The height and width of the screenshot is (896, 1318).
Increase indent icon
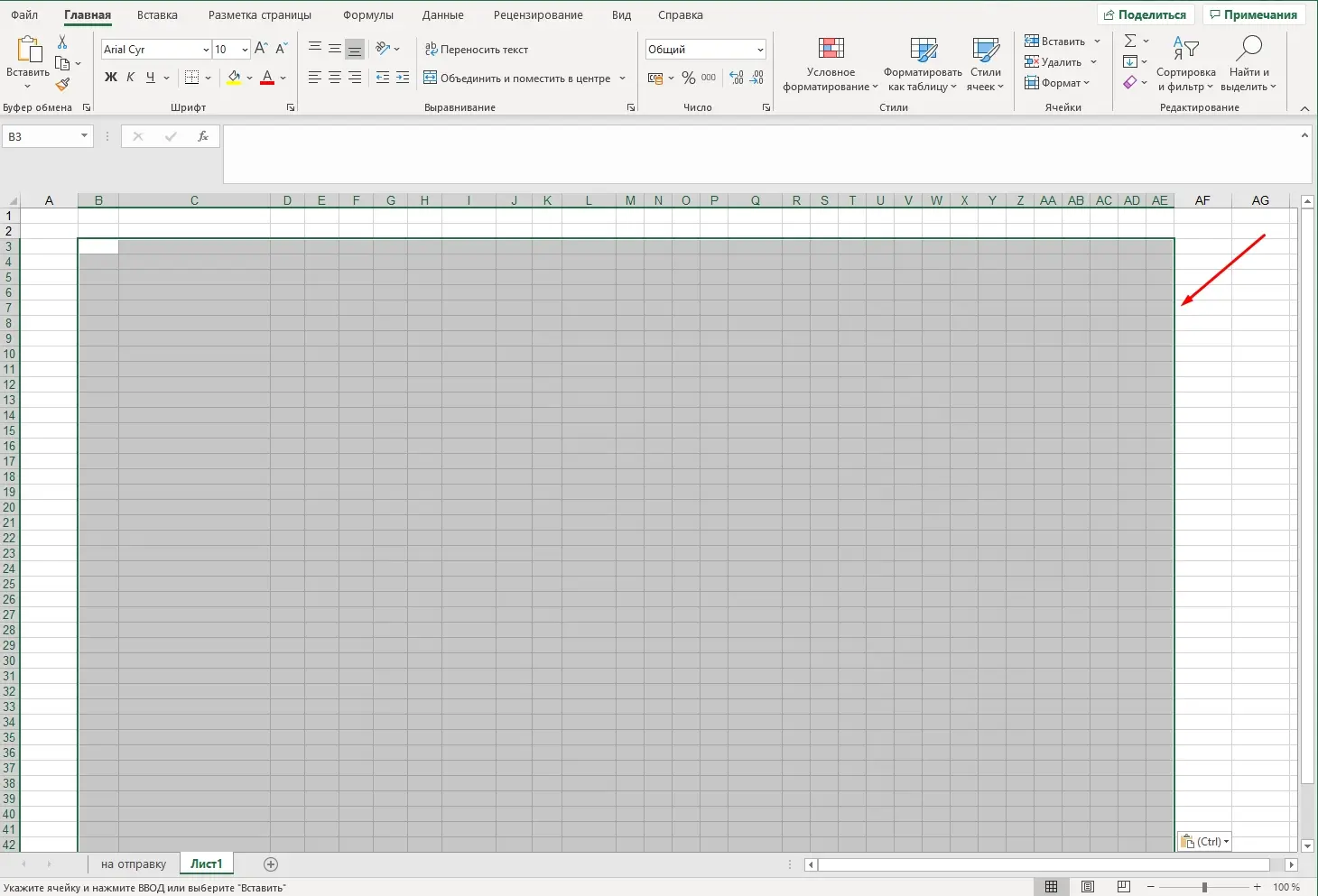pyautogui.click(x=403, y=78)
